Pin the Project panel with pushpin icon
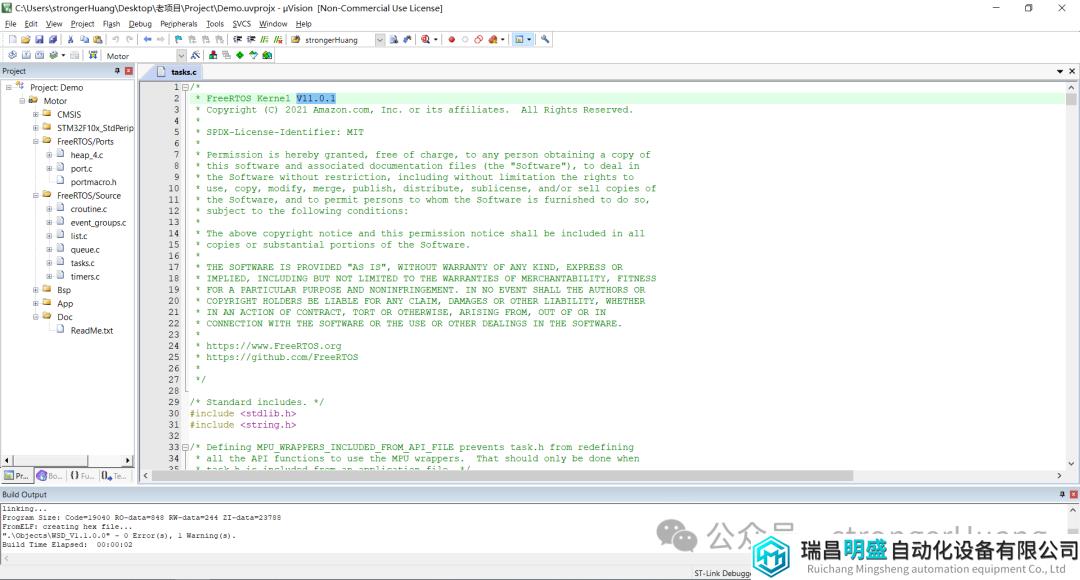Image resolution: width=1080 pixels, height=580 pixels. coord(117,71)
